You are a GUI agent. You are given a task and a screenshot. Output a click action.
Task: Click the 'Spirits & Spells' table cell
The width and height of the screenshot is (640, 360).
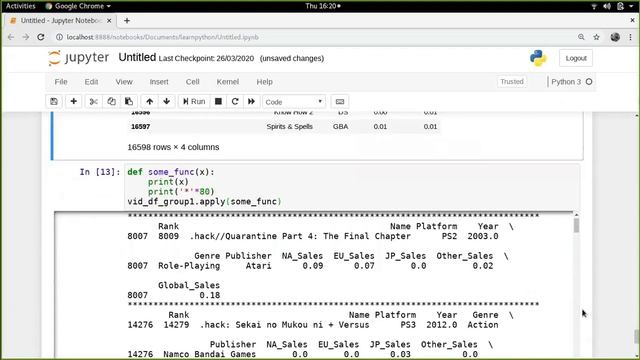tap(289, 127)
